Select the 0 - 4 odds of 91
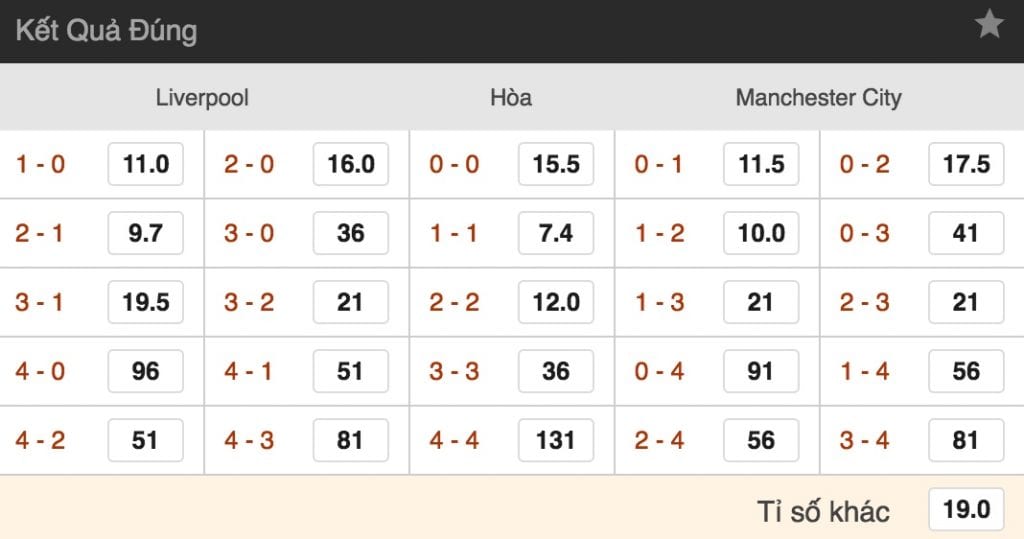The height and width of the screenshot is (539, 1024). coord(761,371)
